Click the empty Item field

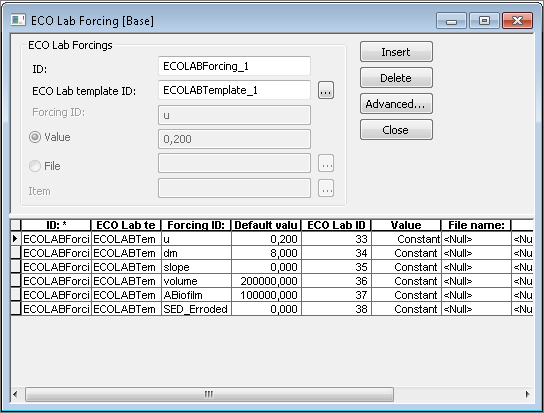click(x=234, y=188)
